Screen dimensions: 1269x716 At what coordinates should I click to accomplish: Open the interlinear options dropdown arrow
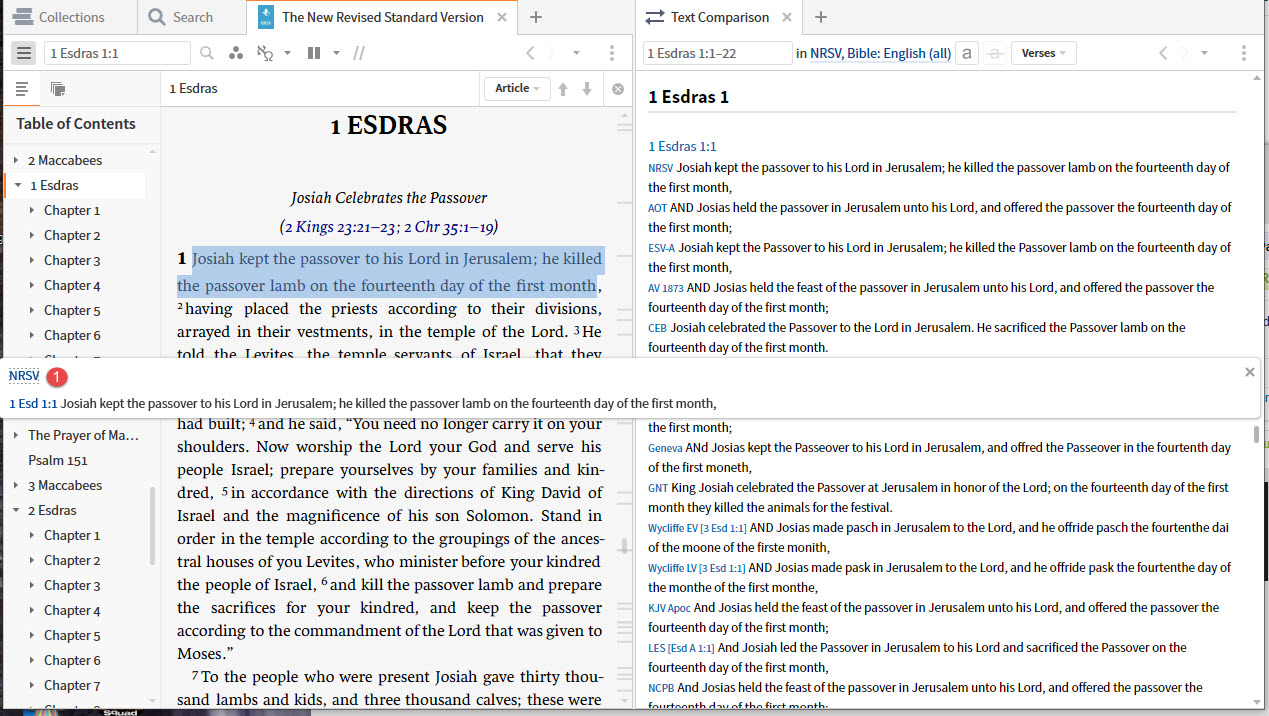tap(288, 53)
